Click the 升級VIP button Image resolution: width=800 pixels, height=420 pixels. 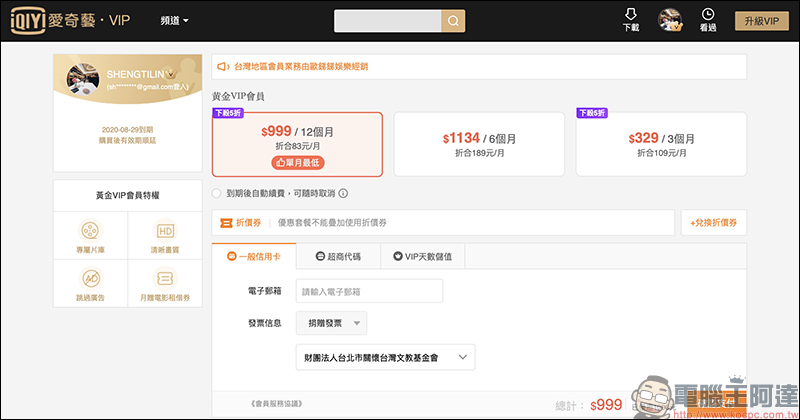coord(761,21)
